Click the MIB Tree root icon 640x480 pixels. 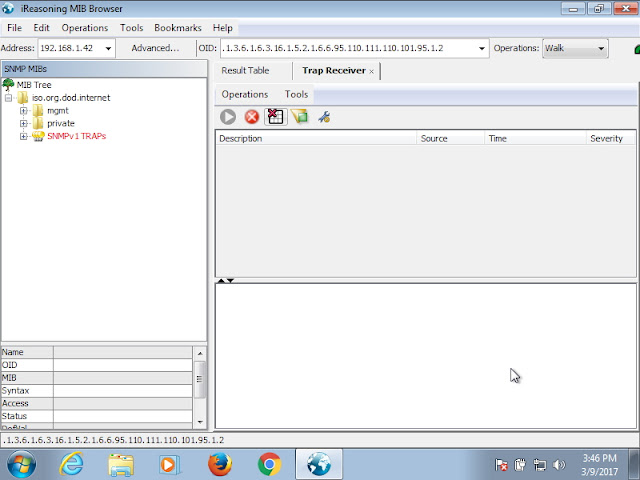coord(8,84)
